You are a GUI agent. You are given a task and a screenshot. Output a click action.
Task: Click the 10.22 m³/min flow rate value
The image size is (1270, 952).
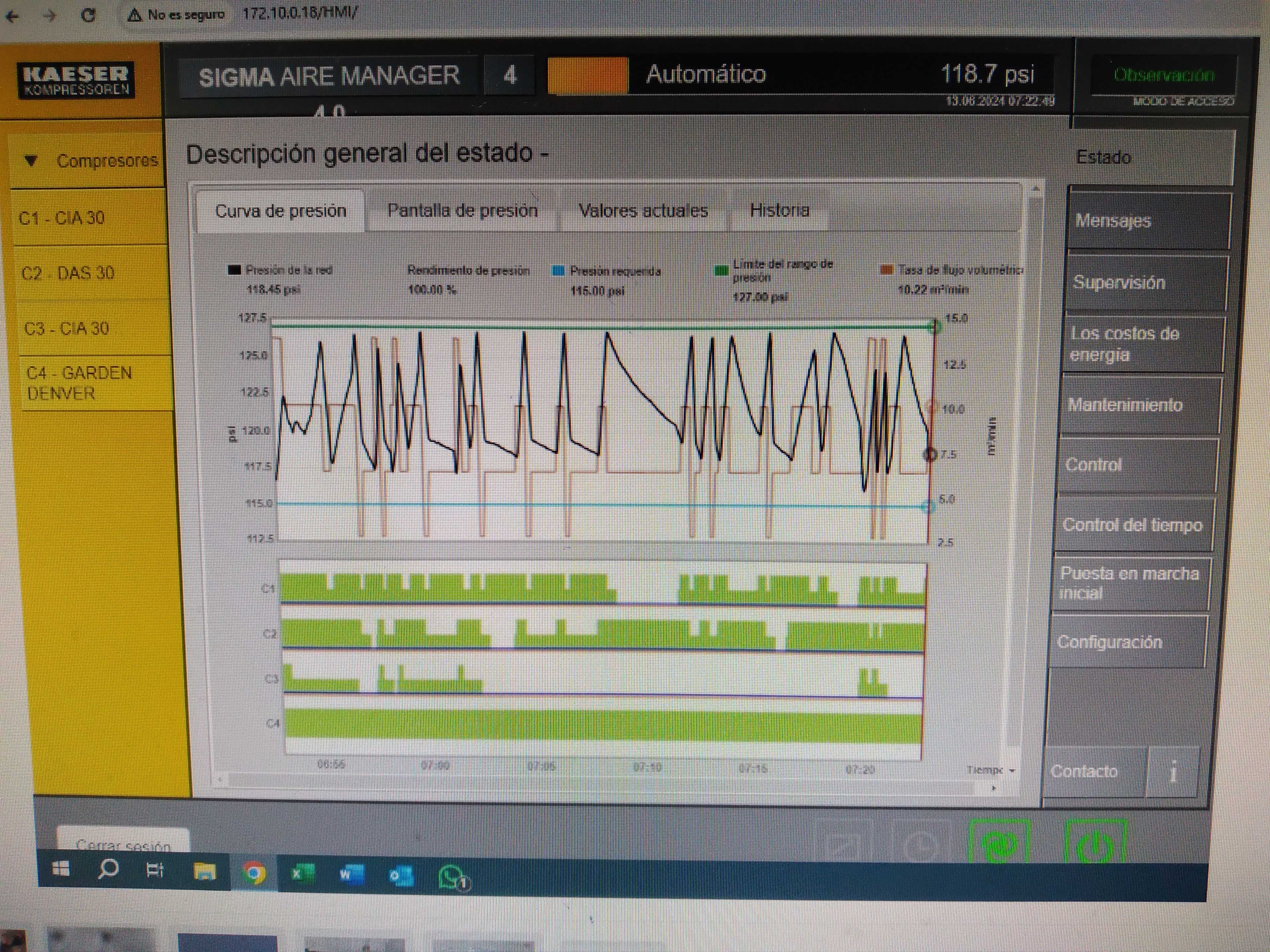[x=933, y=289]
